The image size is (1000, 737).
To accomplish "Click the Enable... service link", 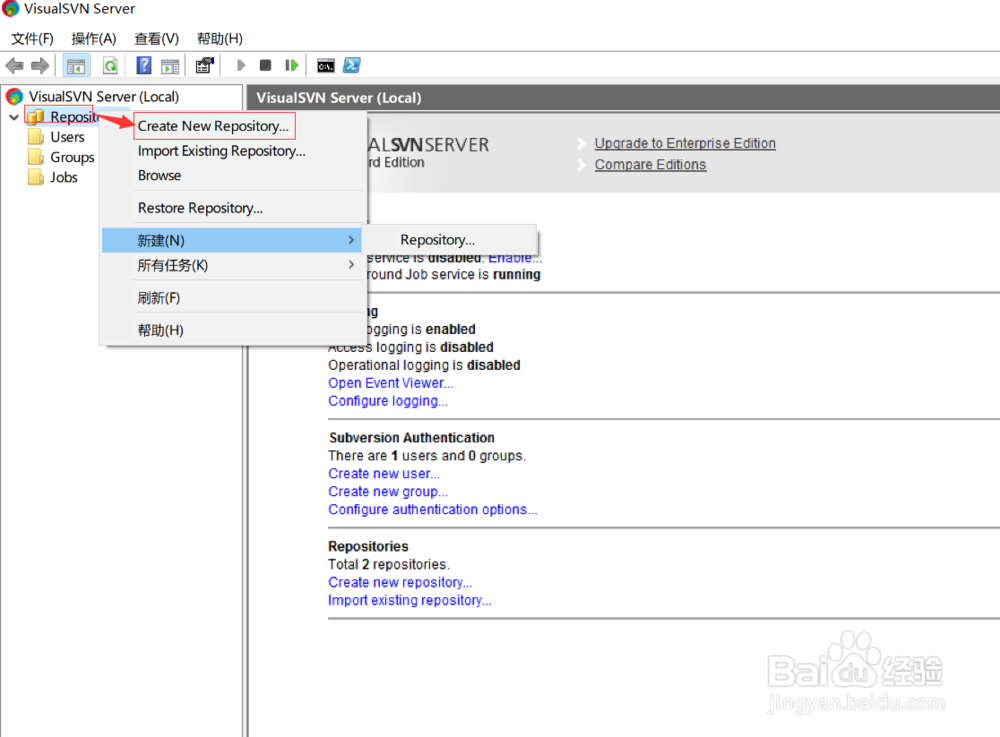I will coord(515,258).
